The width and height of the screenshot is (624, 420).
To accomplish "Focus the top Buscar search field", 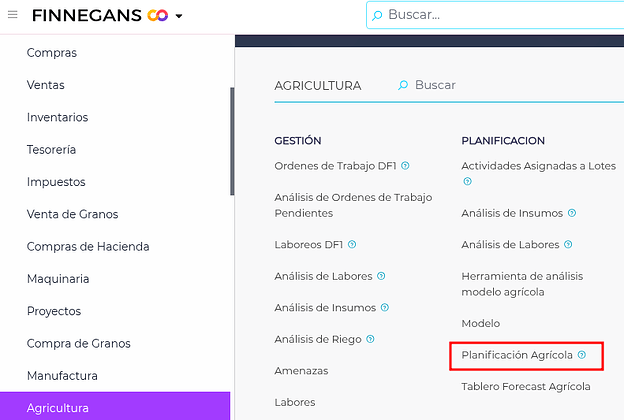I will click(x=500, y=15).
